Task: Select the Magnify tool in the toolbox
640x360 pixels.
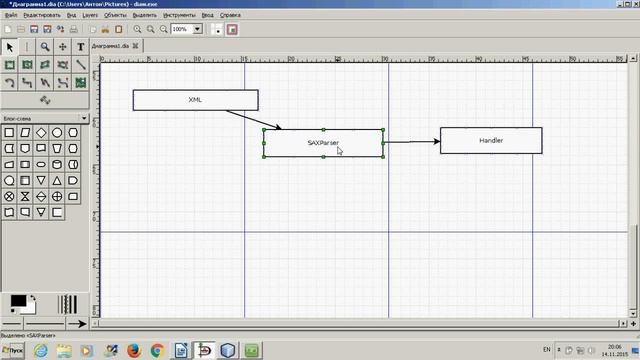Action: coord(45,47)
